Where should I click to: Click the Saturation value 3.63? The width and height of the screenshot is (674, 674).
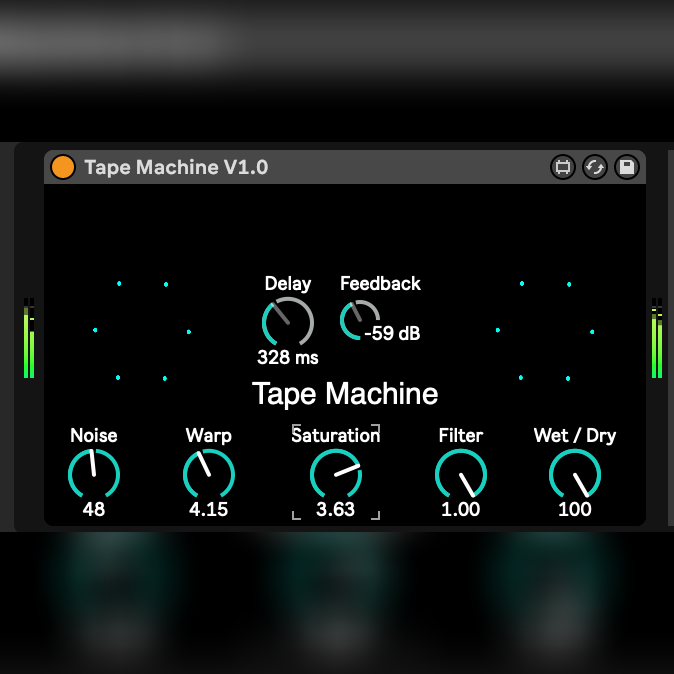pos(336,510)
